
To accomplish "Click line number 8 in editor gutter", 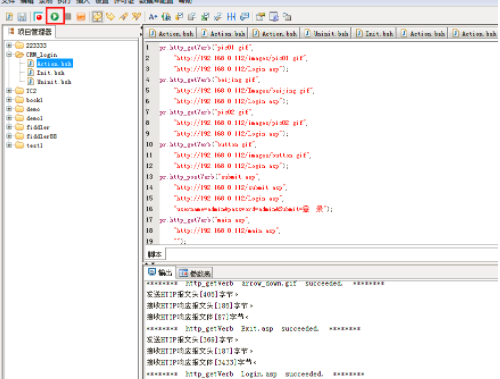I will pyautogui.click(x=148, y=123).
